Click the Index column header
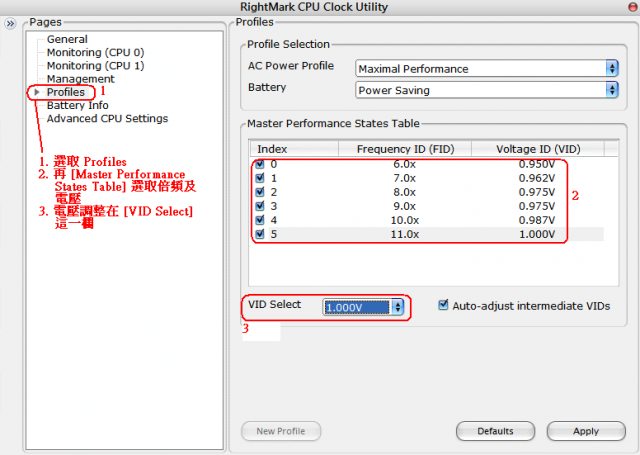640x455 pixels. pos(294,149)
